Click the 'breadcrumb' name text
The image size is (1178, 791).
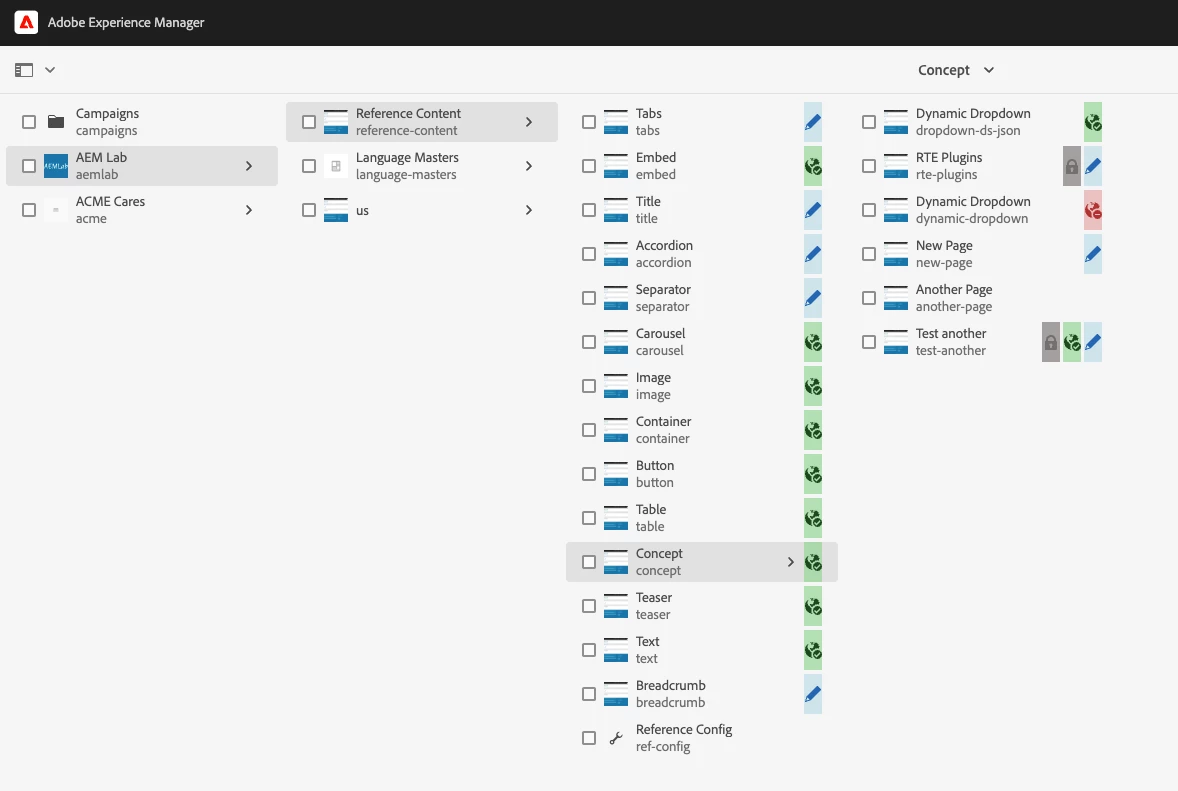pos(670,702)
